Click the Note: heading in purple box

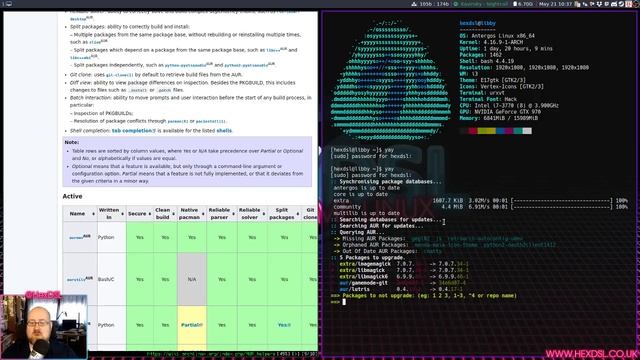tap(72, 142)
